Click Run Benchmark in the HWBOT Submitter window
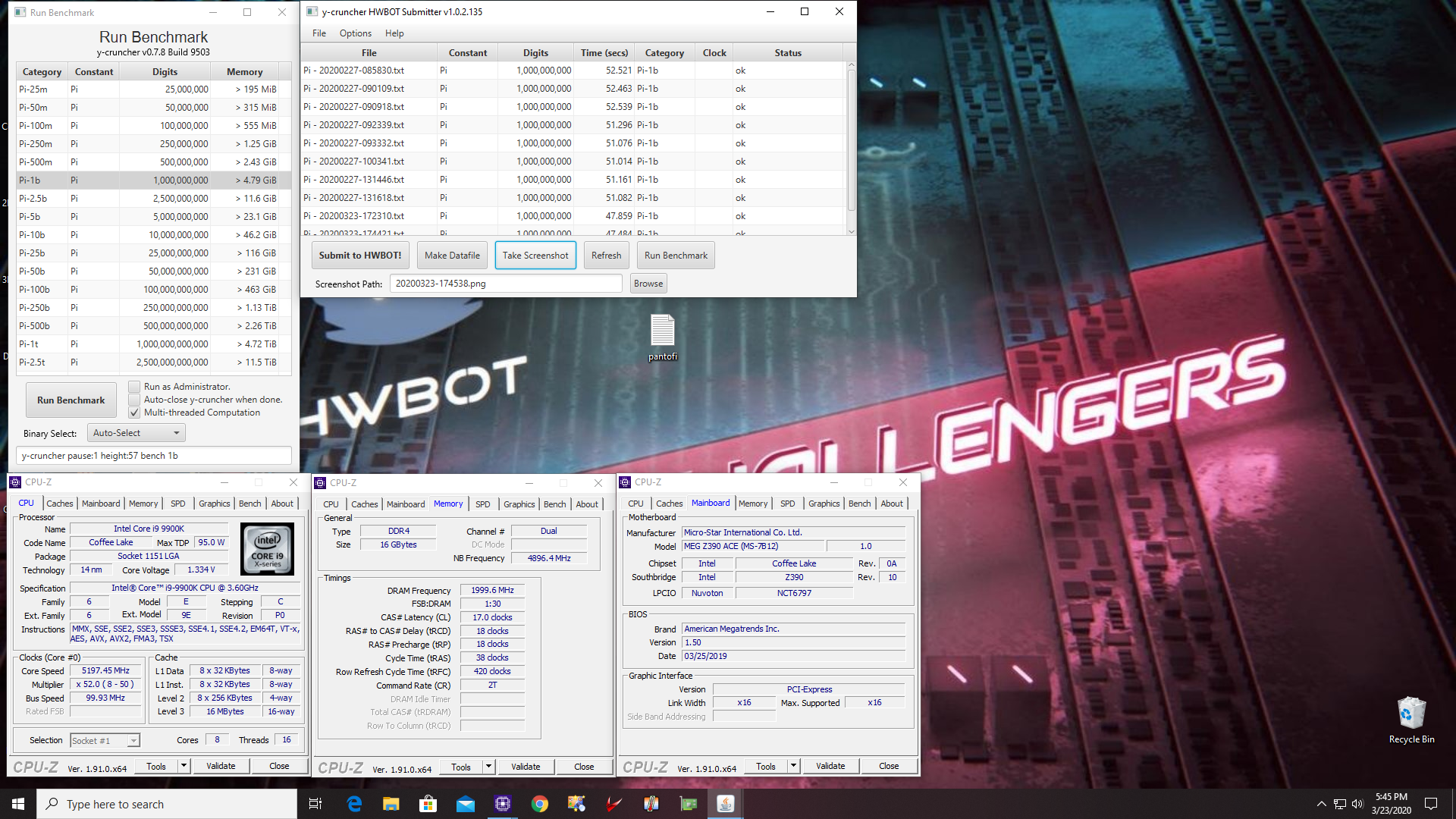 (676, 256)
